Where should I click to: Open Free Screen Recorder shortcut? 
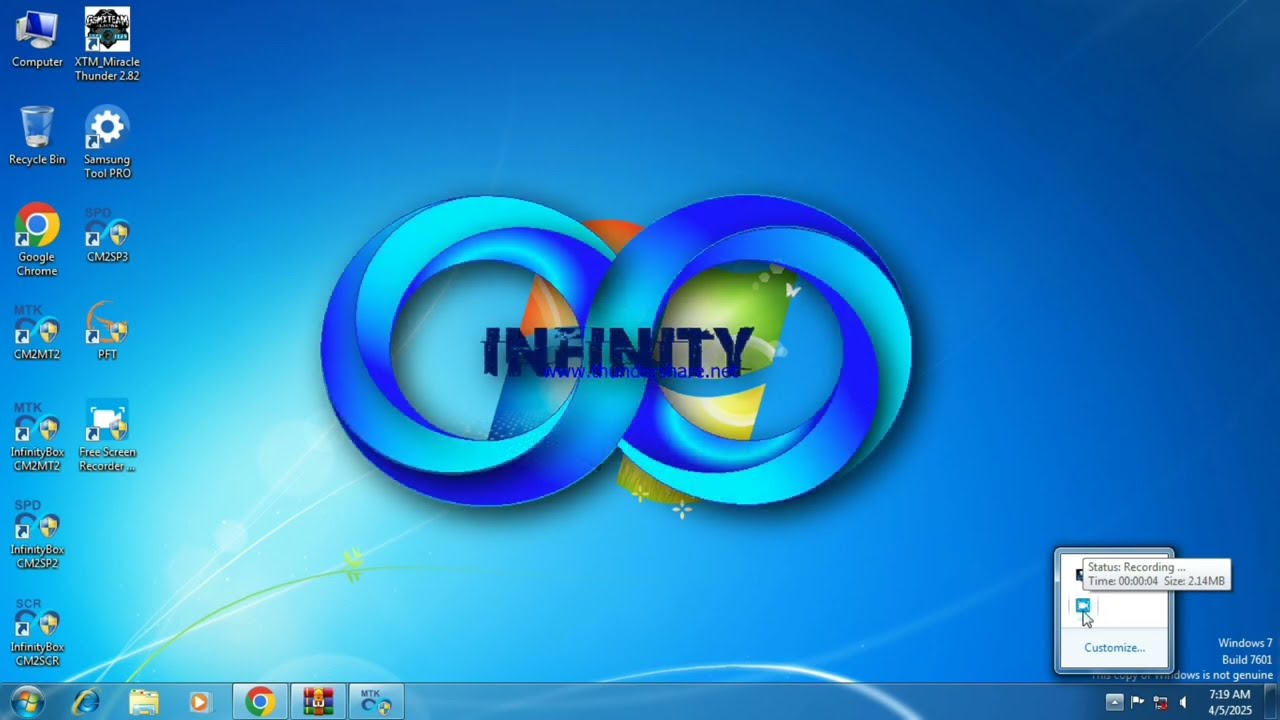(107, 437)
